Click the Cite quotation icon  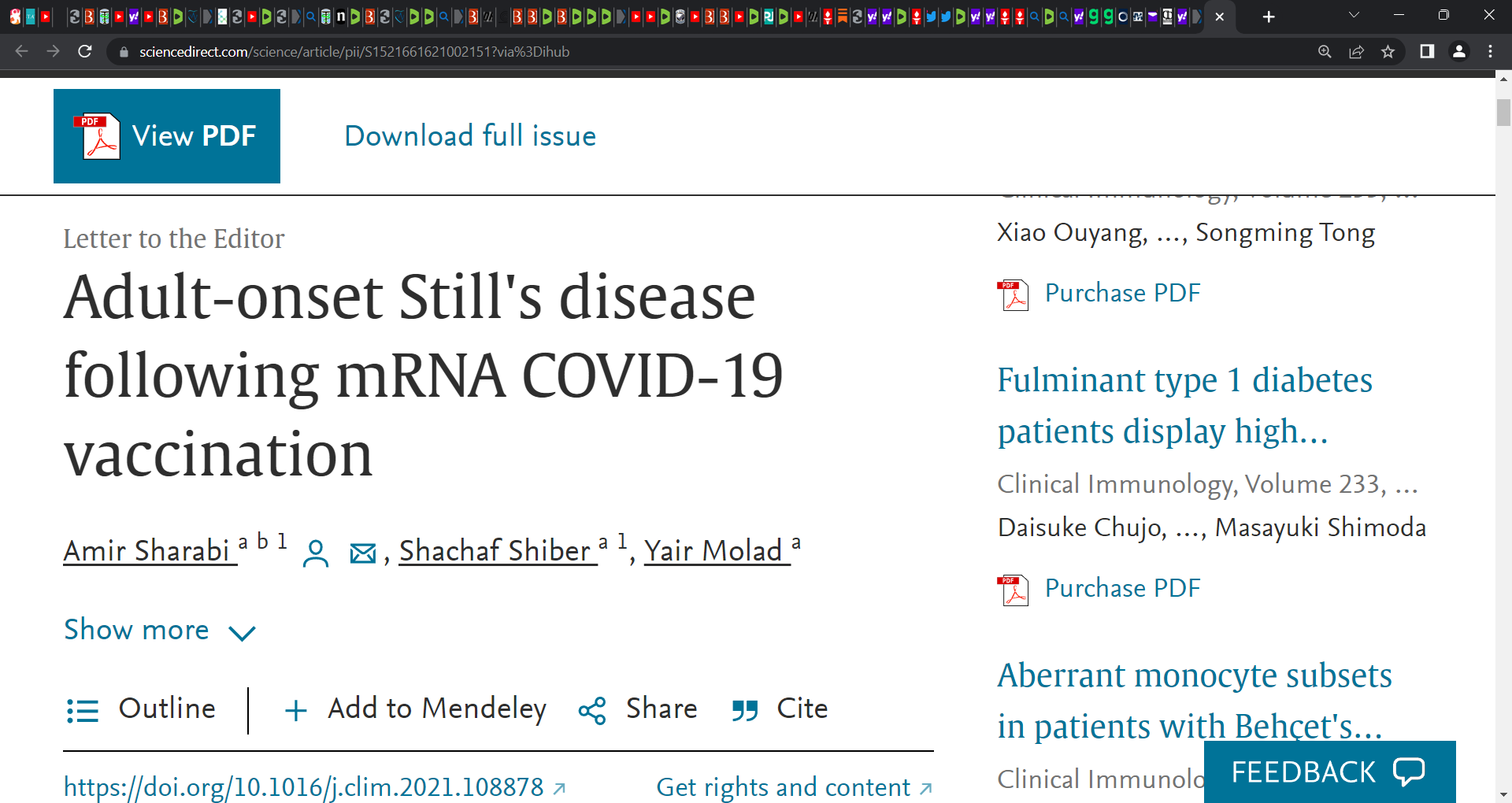(x=744, y=710)
